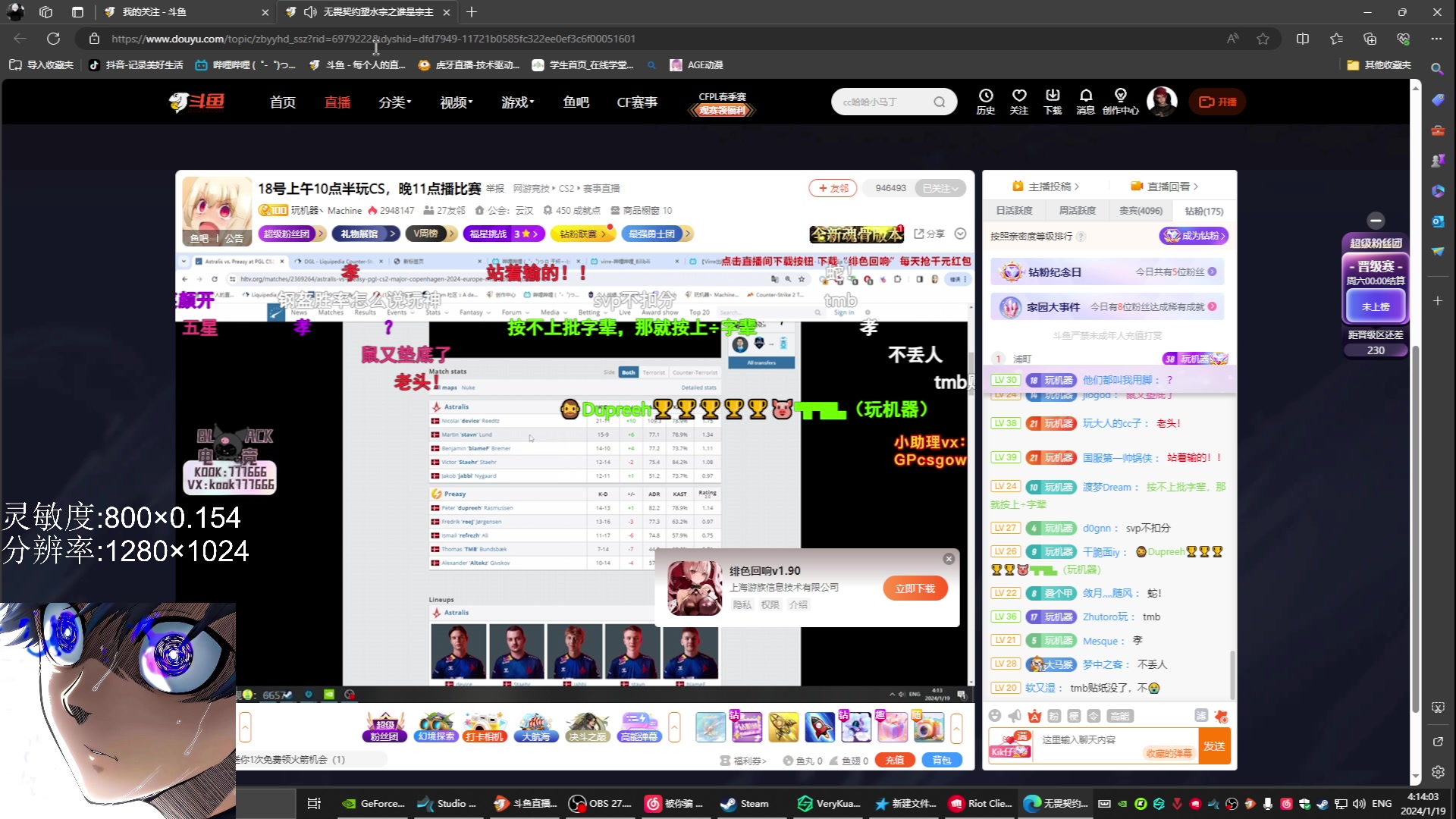Viewport: 1456px width, 819px height.
Task: Click the megaphone horn icon in chat toolbar
Action: (x=1015, y=715)
